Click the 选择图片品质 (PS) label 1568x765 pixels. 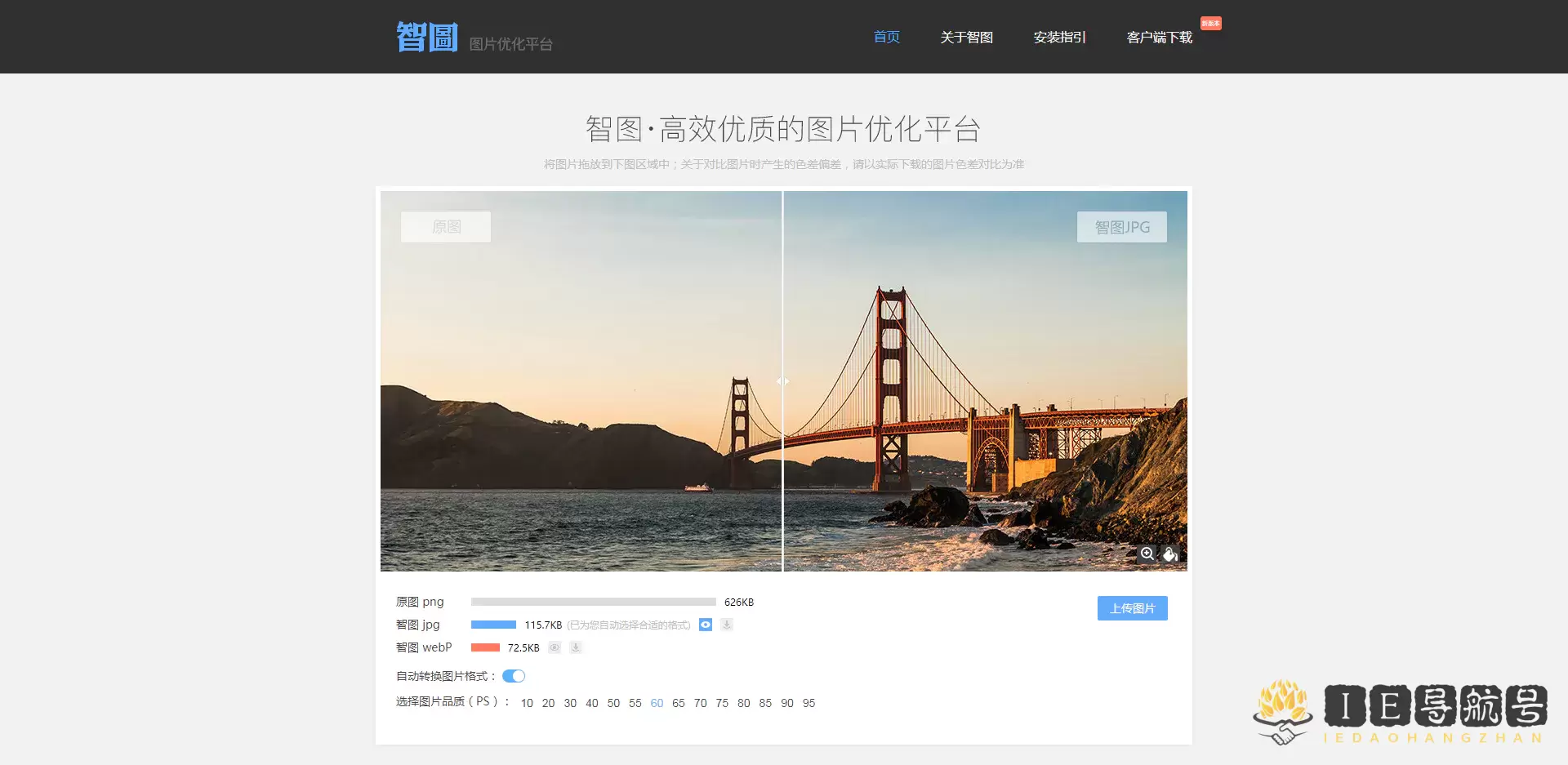tap(452, 701)
